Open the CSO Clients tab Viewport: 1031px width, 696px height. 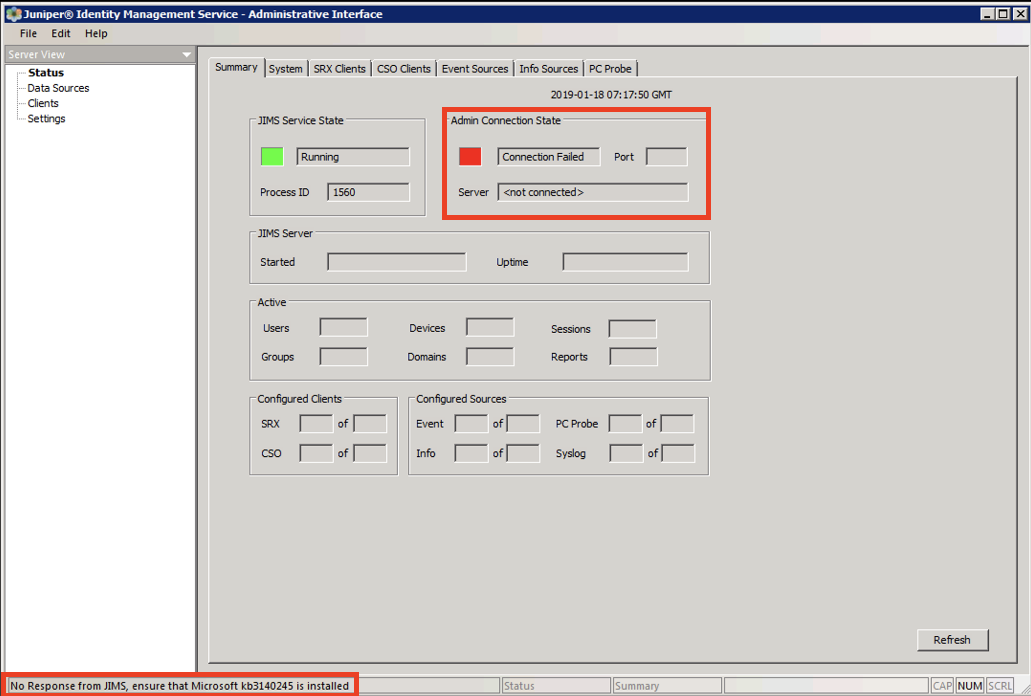pos(404,68)
